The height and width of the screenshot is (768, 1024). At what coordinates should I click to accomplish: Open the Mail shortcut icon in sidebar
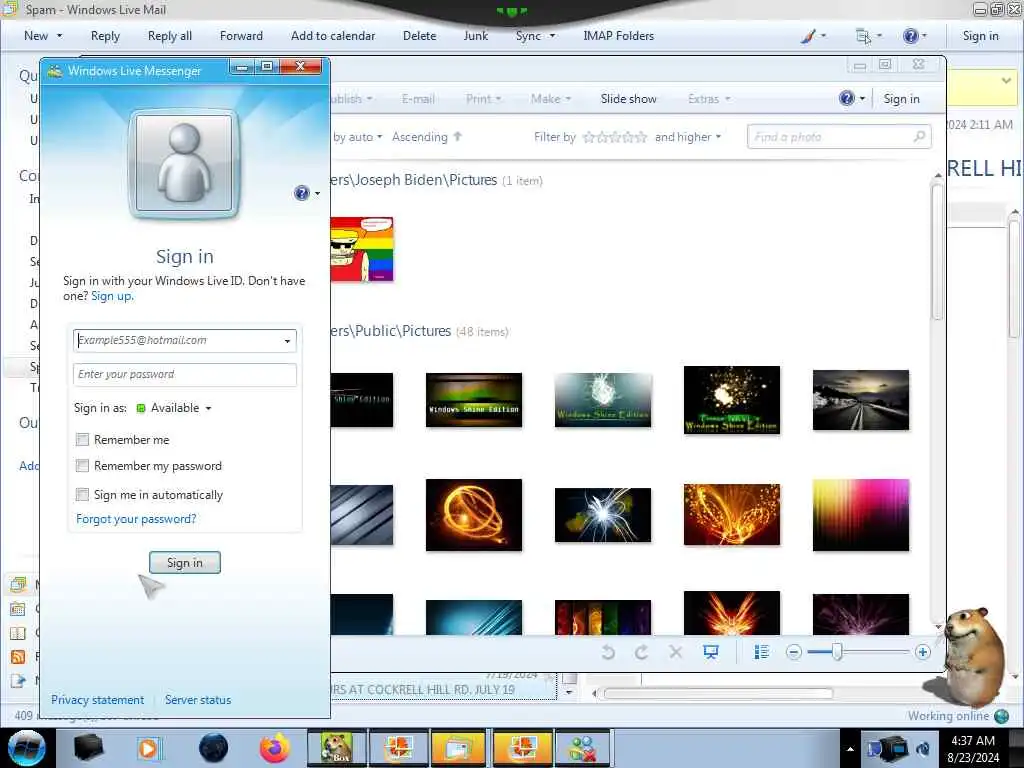tap(18, 584)
